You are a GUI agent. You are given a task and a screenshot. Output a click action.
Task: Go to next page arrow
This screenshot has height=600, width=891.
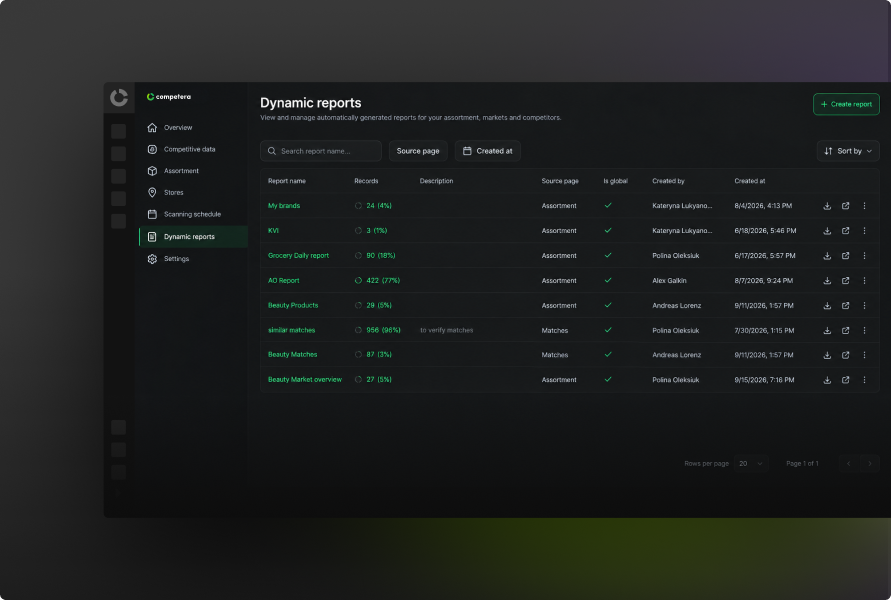coord(869,464)
